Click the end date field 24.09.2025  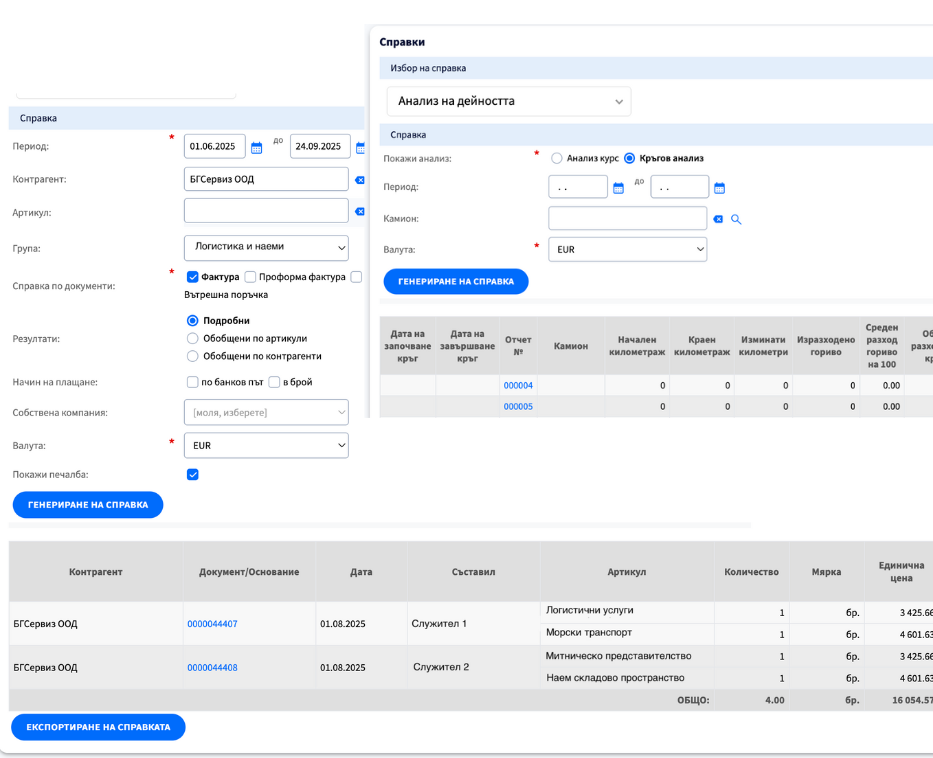point(320,147)
